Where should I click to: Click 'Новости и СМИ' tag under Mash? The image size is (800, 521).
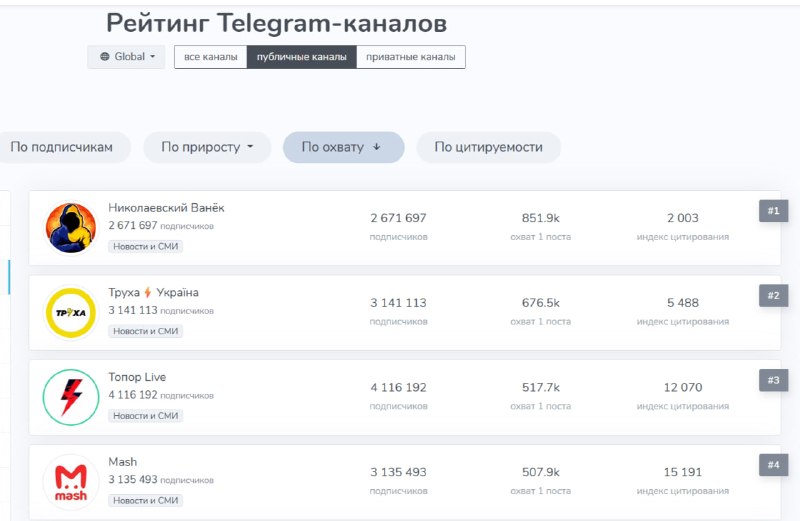[x=145, y=501]
